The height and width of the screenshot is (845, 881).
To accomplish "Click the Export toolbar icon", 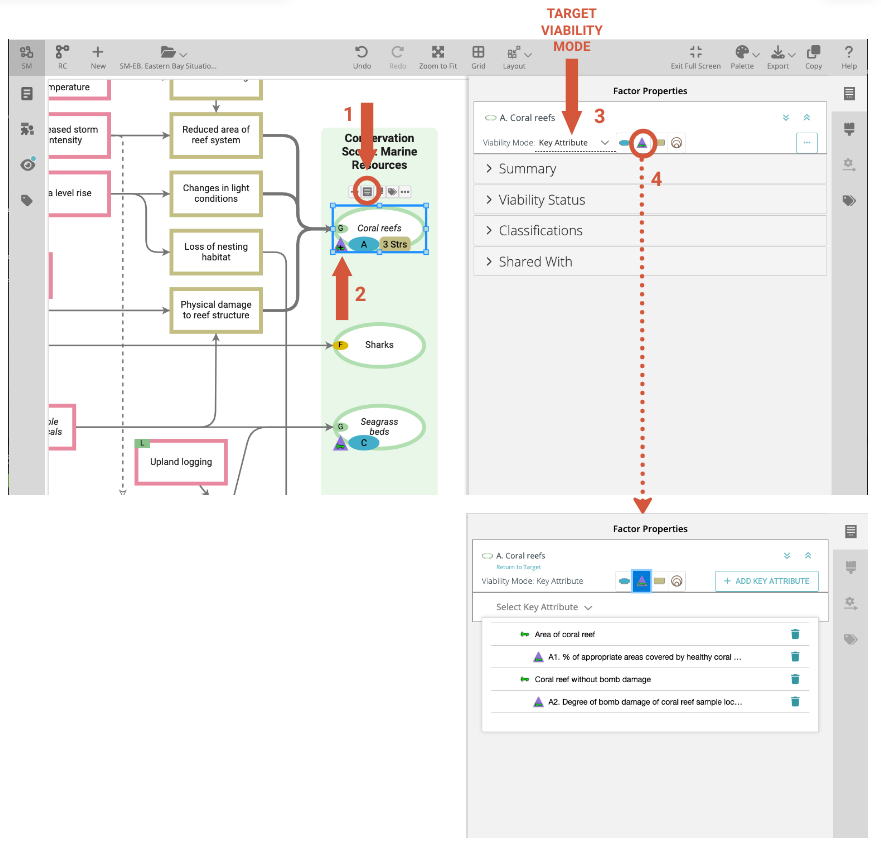I will click(778, 54).
